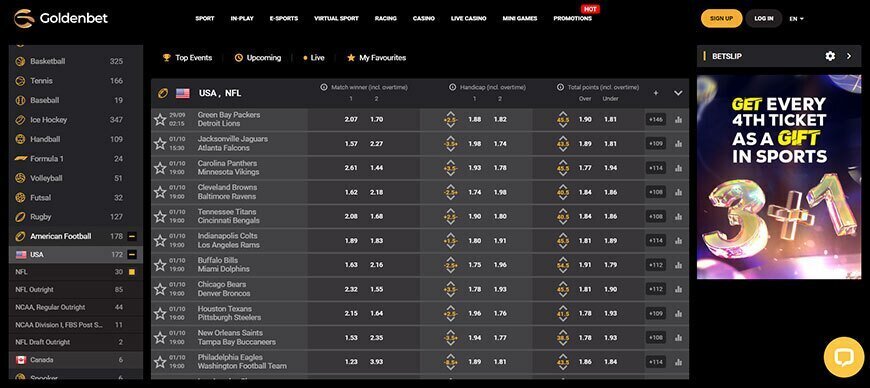
Task: Switch to the Top Events tab
Action: click(188, 58)
